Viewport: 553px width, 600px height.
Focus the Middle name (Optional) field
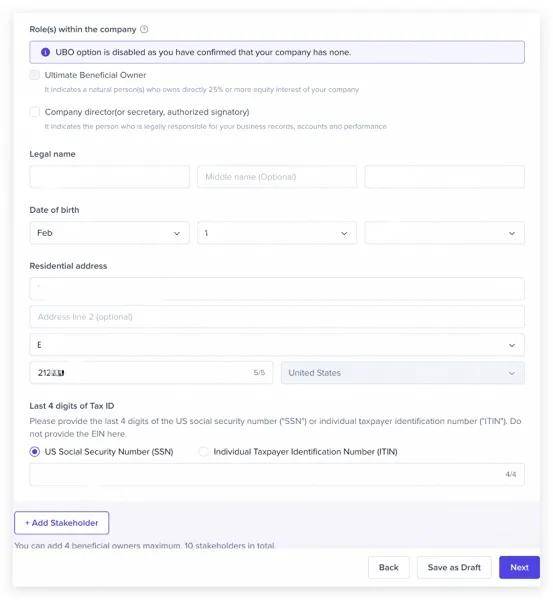(277, 177)
